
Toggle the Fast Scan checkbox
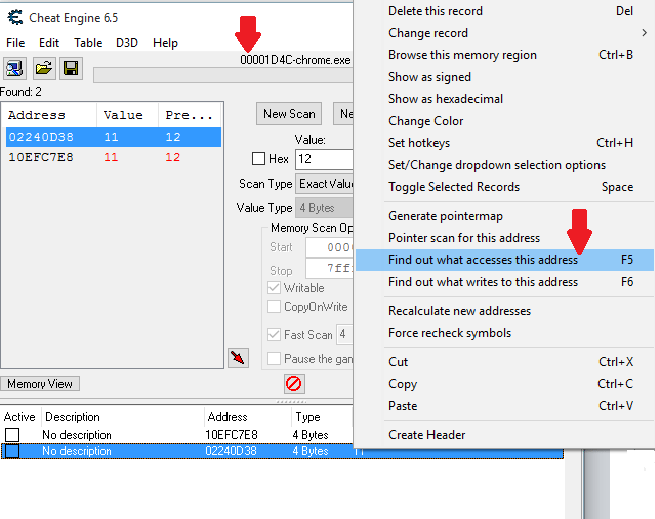(x=274, y=334)
